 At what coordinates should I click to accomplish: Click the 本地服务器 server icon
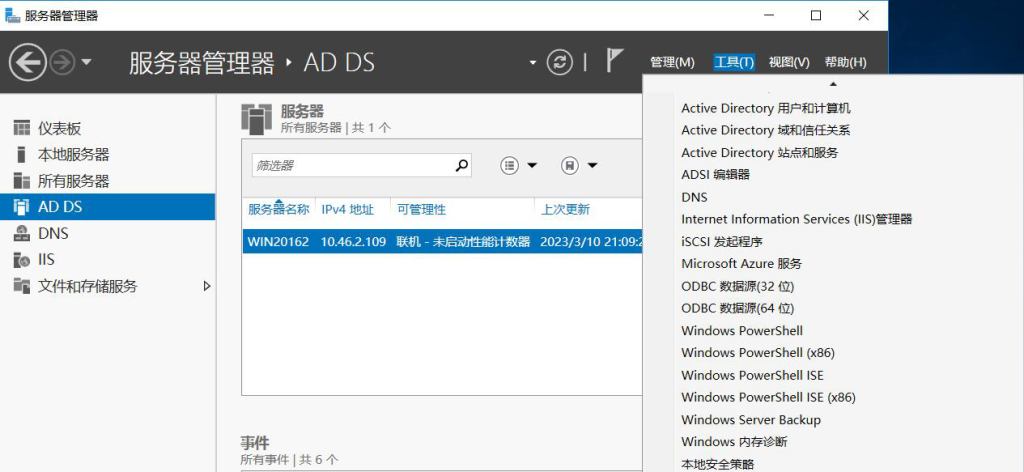[22, 154]
